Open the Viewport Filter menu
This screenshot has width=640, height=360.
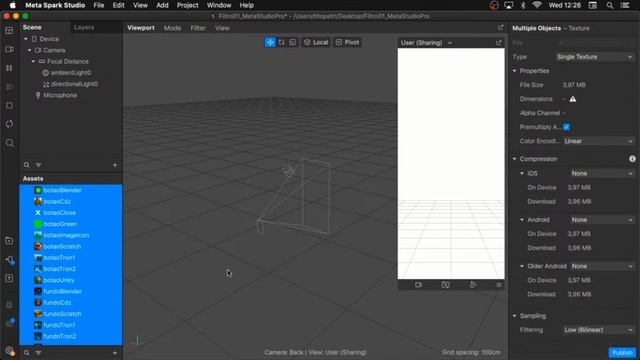[198, 28]
